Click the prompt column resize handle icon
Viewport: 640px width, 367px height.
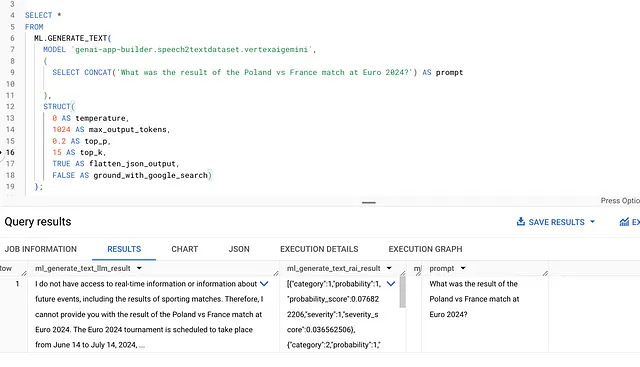tap(545, 273)
